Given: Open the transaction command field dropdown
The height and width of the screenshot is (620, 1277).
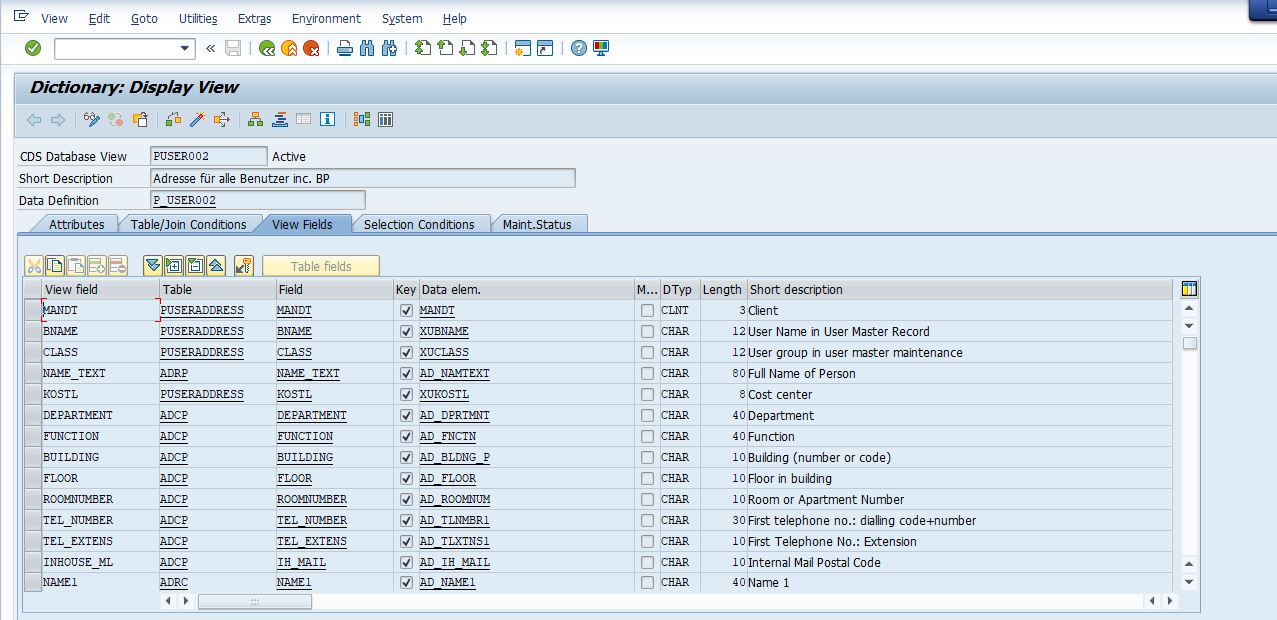Looking at the screenshot, I should click(185, 48).
